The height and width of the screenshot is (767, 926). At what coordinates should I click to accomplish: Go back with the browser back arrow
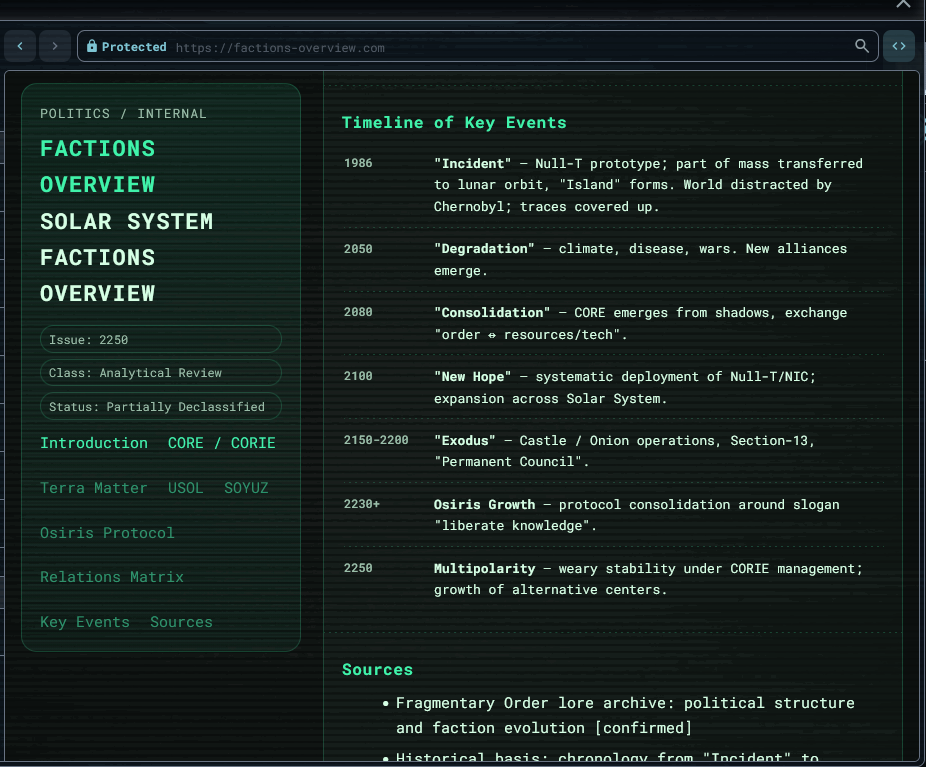[20, 46]
